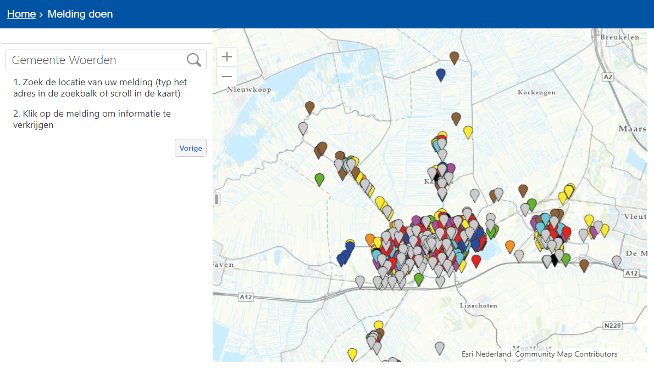The height and width of the screenshot is (372, 654).
Task: Zoom in the map with plus button
Action: (227, 57)
